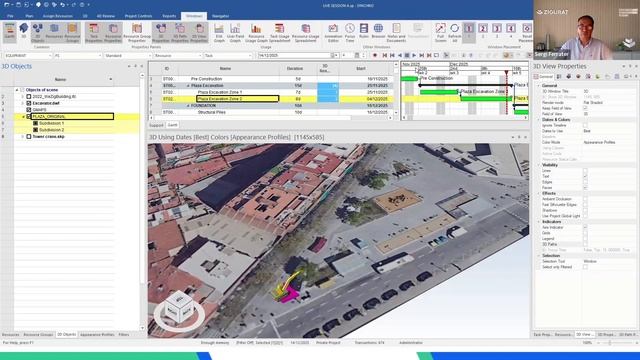Open the Browser window
640x360 pixels.
(x=378, y=31)
